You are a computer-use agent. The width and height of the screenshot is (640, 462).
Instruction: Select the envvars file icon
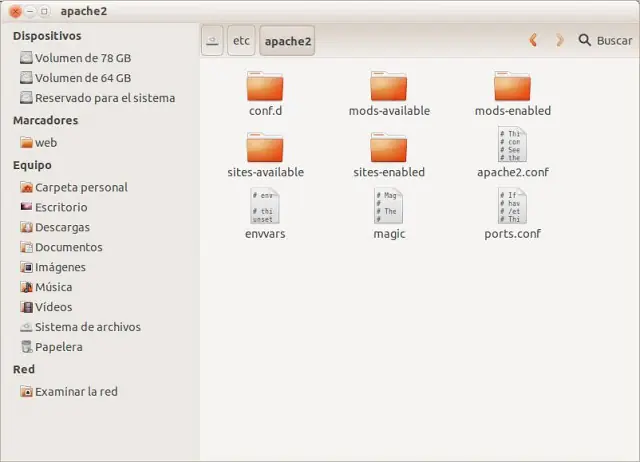(265, 206)
